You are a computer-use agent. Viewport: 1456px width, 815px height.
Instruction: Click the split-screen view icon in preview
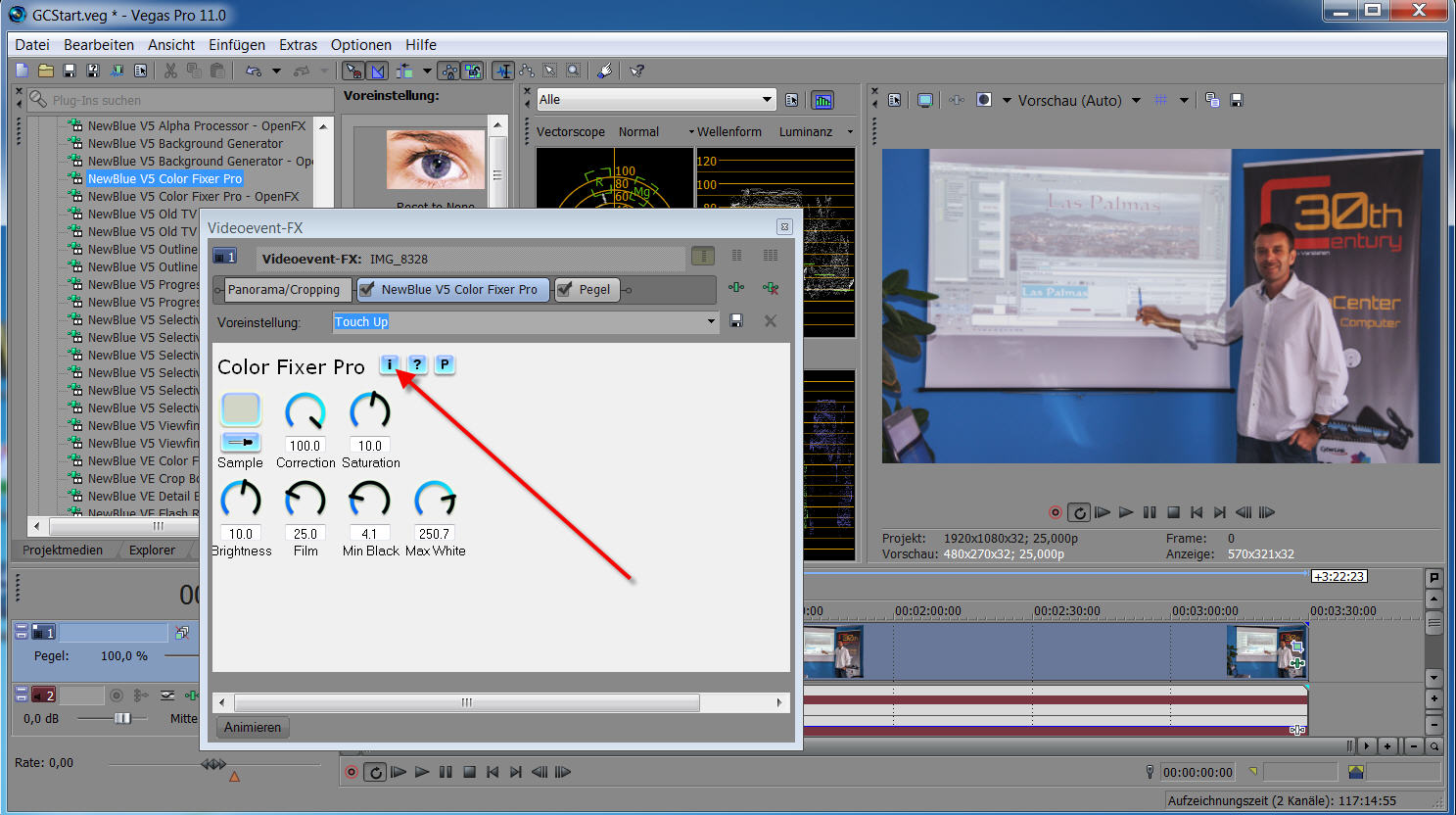click(984, 100)
